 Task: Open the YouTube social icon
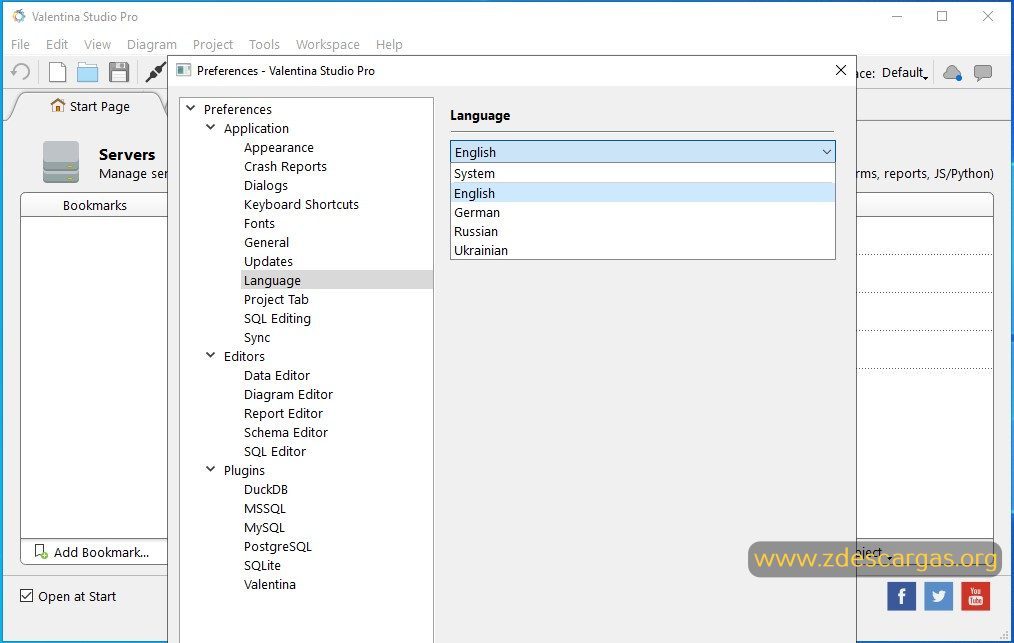(x=975, y=596)
